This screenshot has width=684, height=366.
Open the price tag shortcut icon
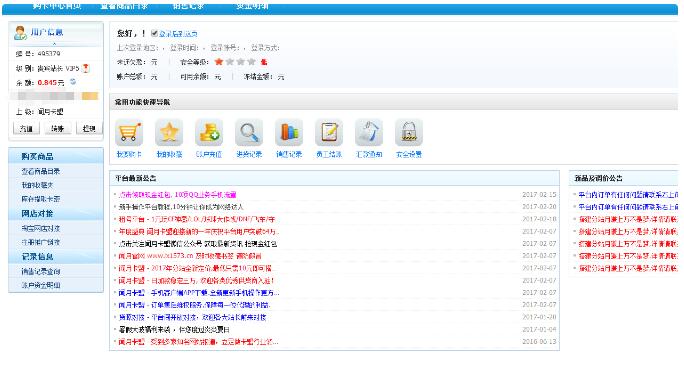point(369,133)
